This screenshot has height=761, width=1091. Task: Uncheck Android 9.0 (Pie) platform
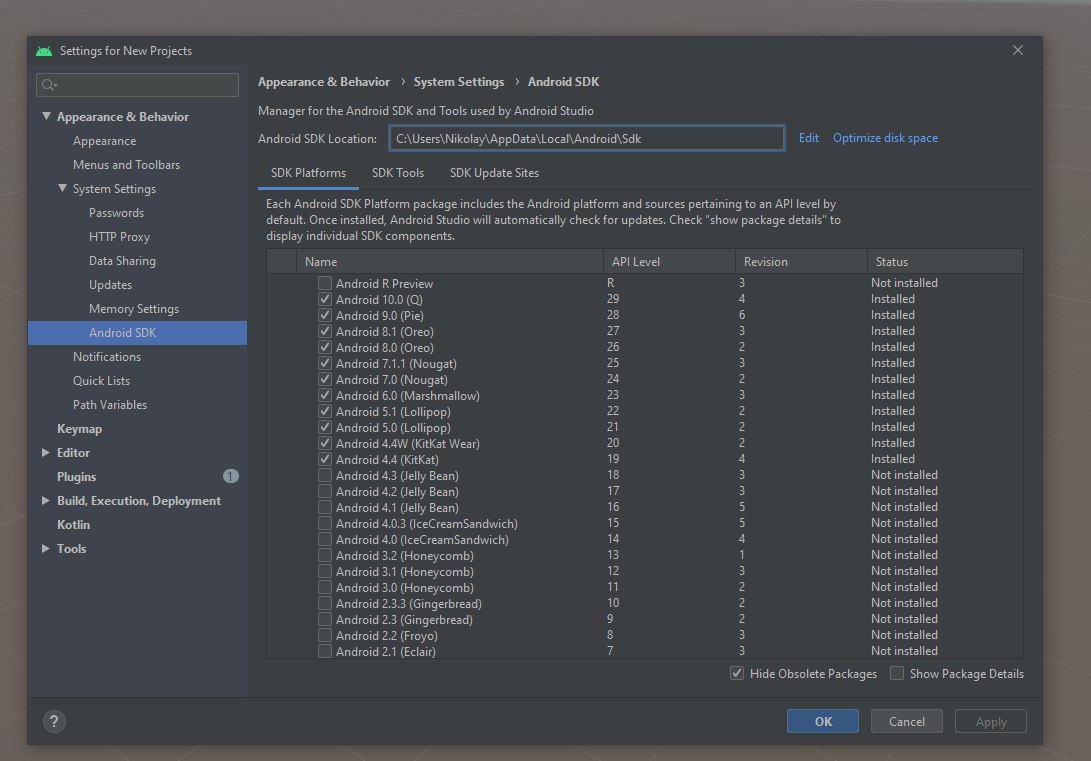tap(325, 315)
